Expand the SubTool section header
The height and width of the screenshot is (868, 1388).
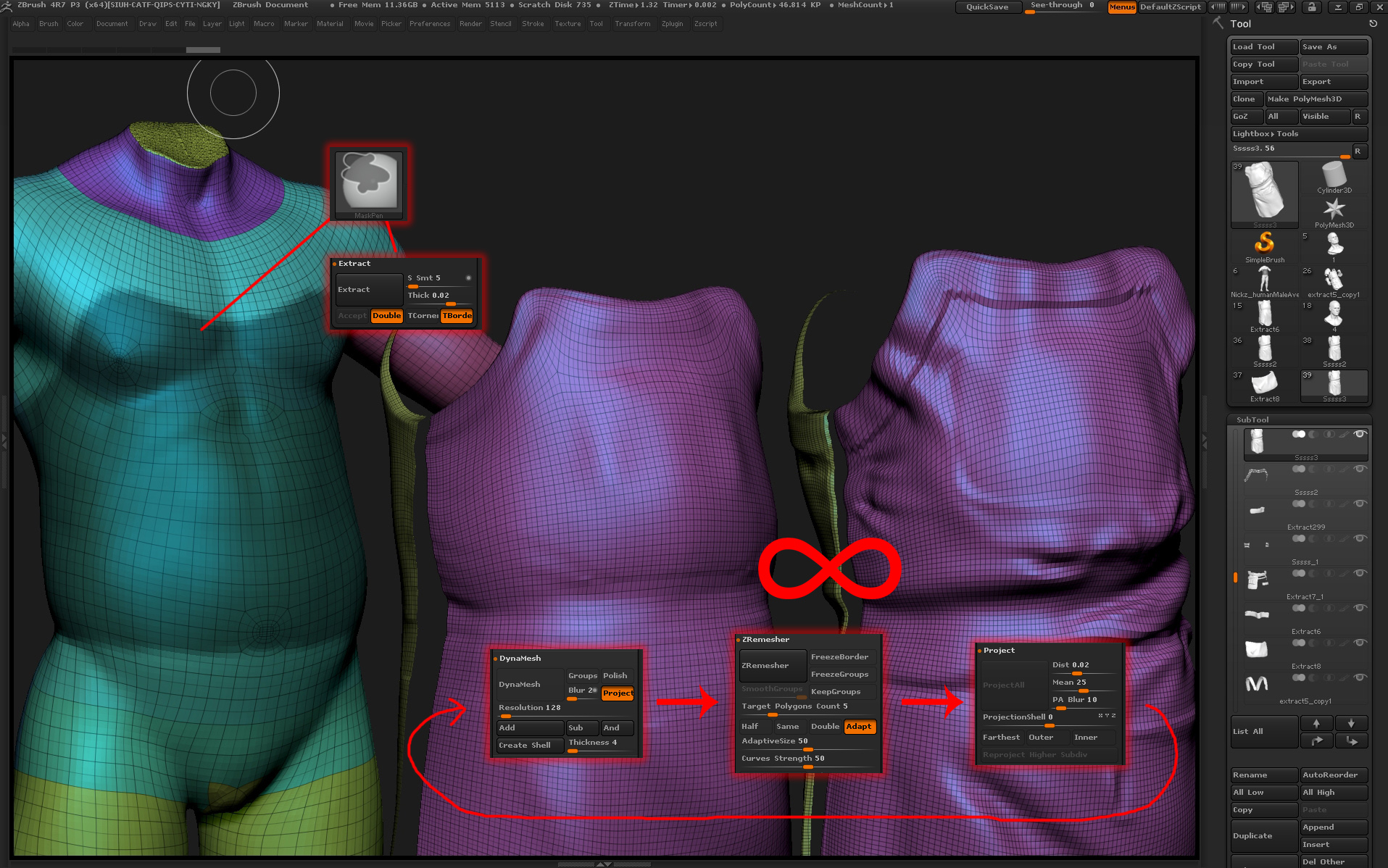point(1252,420)
